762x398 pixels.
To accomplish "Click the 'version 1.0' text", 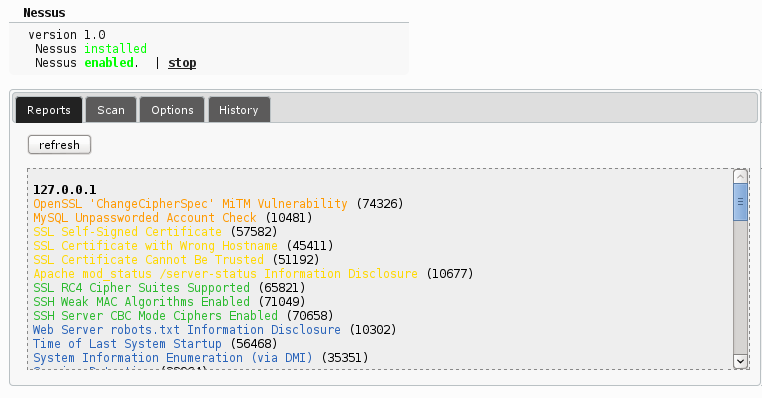I will (x=67, y=35).
